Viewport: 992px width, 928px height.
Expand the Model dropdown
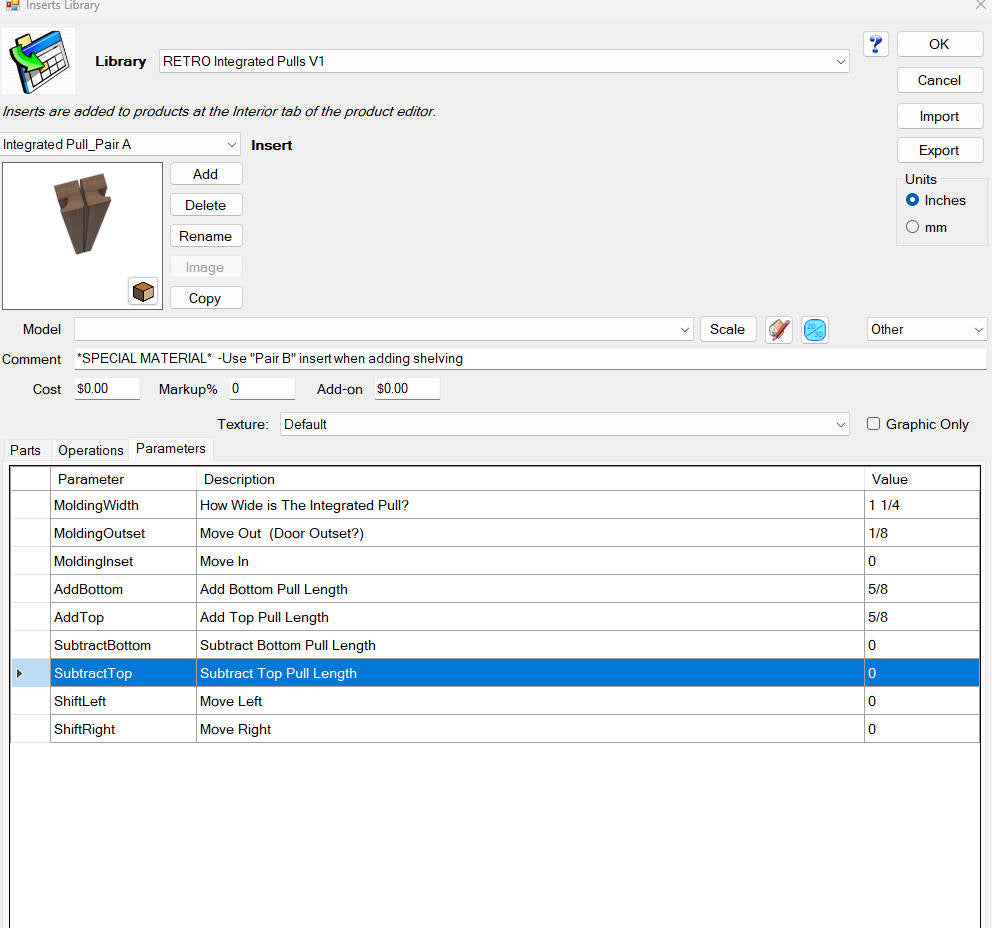tap(685, 330)
